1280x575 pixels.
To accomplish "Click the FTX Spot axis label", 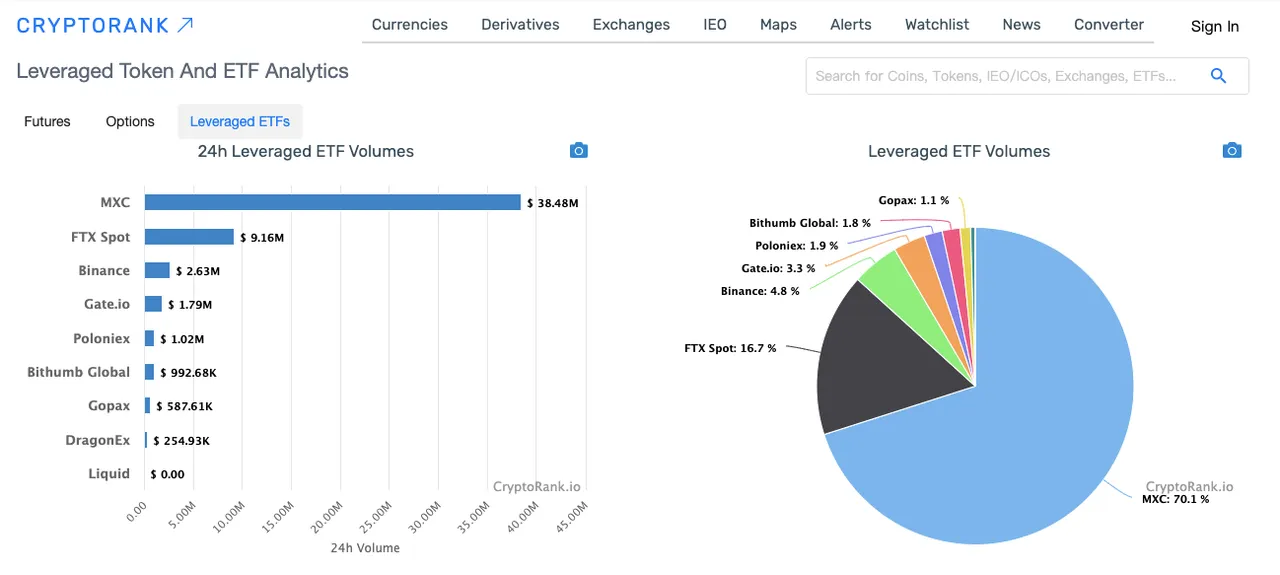I will click(x=101, y=237).
